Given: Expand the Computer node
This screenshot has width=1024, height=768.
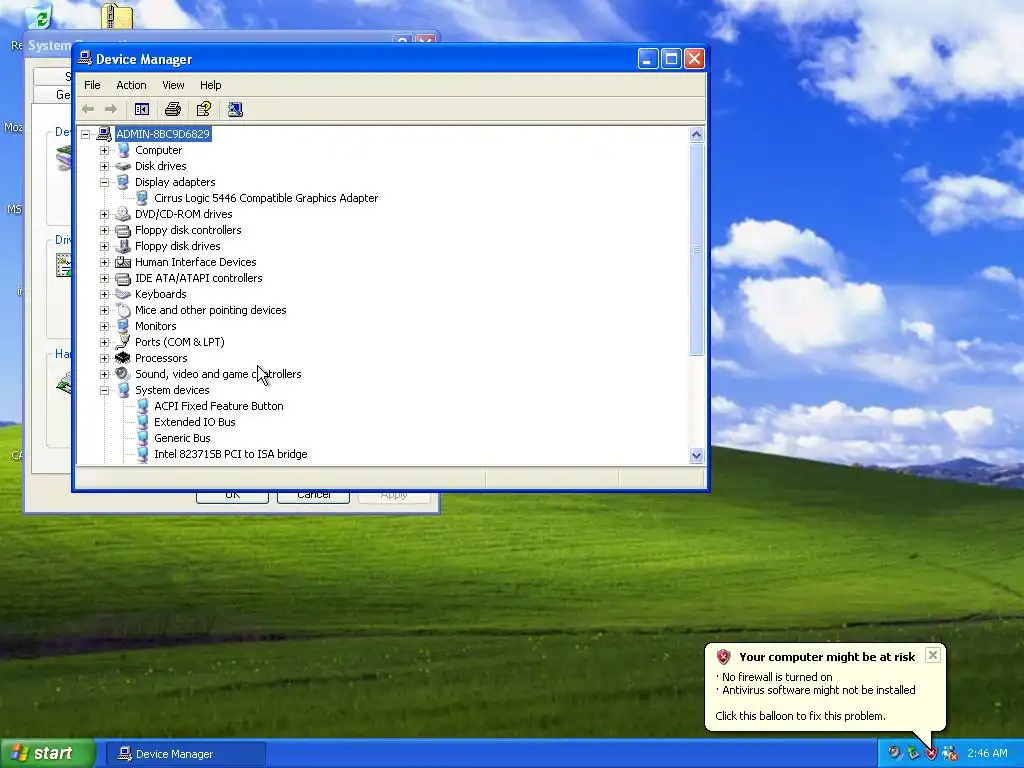Looking at the screenshot, I should (x=104, y=150).
